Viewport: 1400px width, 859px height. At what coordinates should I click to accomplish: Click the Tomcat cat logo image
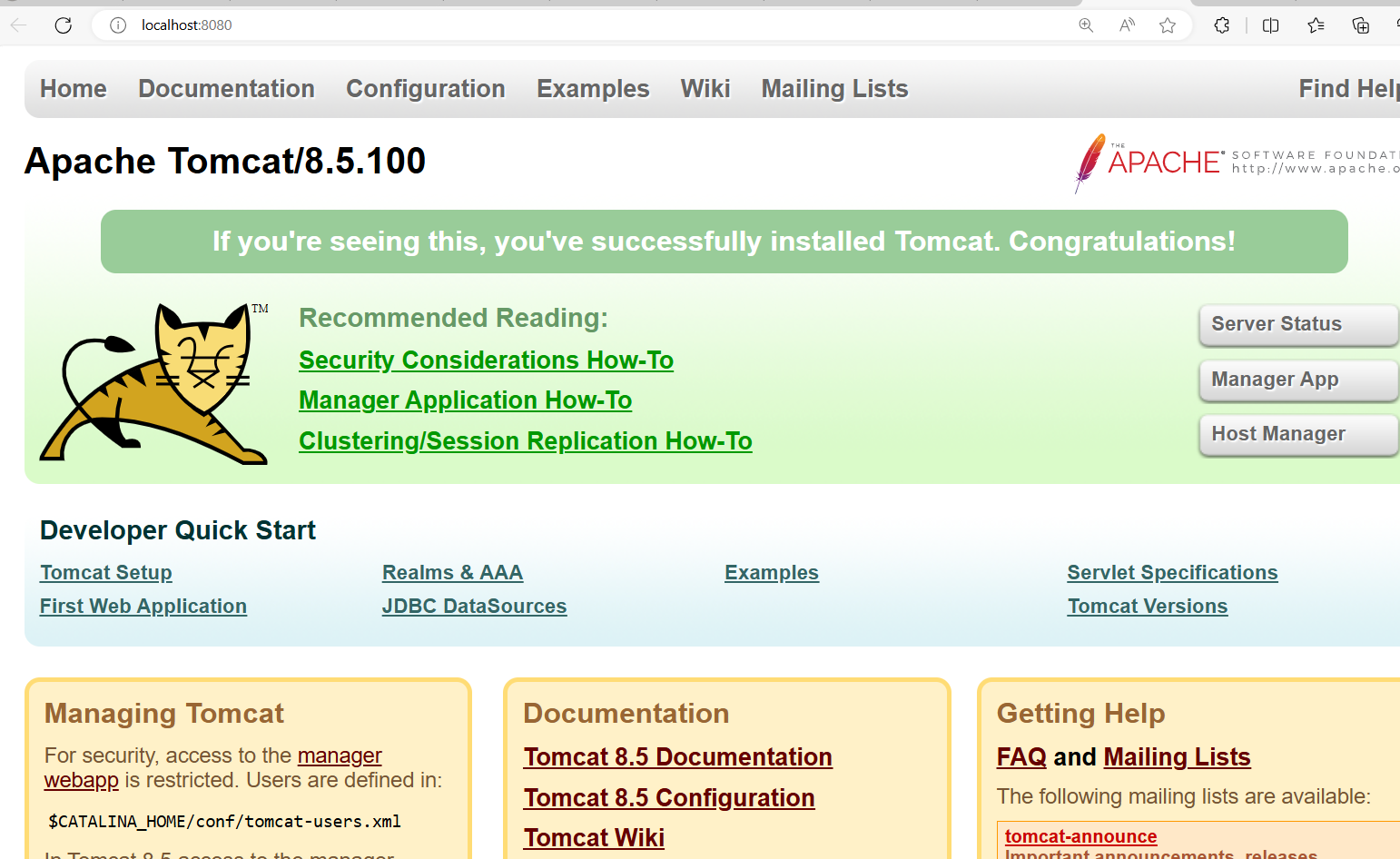[x=154, y=383]
